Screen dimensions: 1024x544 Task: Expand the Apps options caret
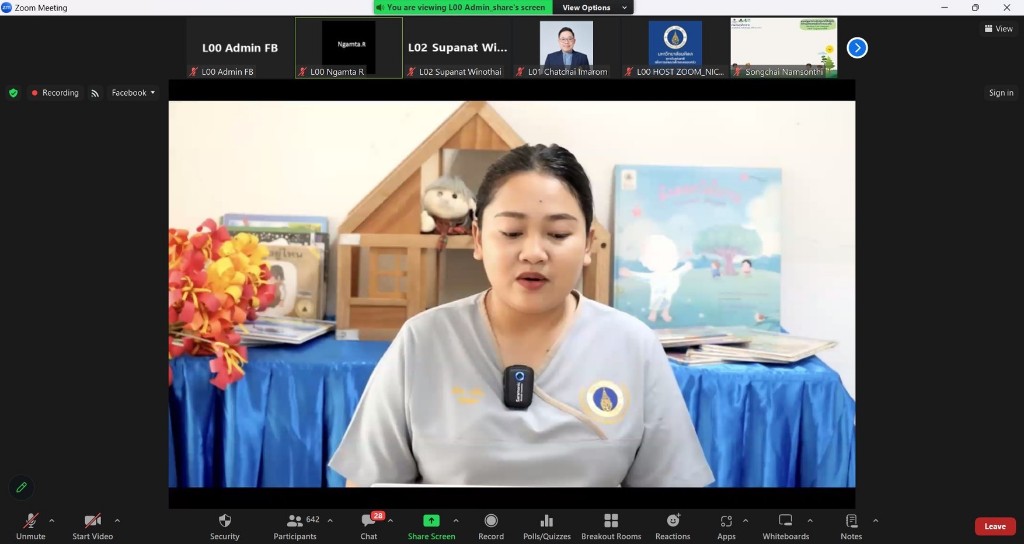point(745,520)
